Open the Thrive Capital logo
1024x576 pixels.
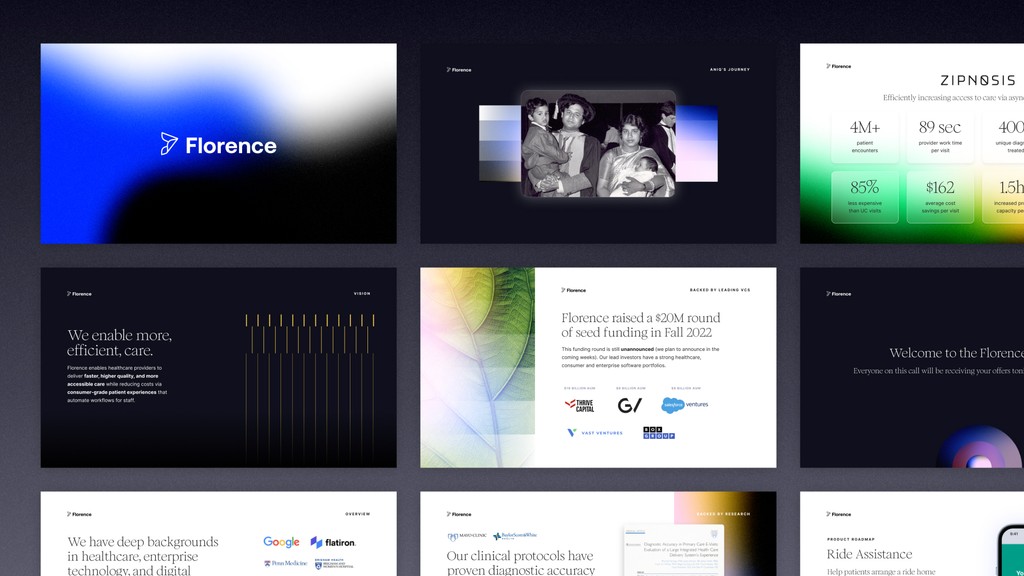[x=579, y=406]
